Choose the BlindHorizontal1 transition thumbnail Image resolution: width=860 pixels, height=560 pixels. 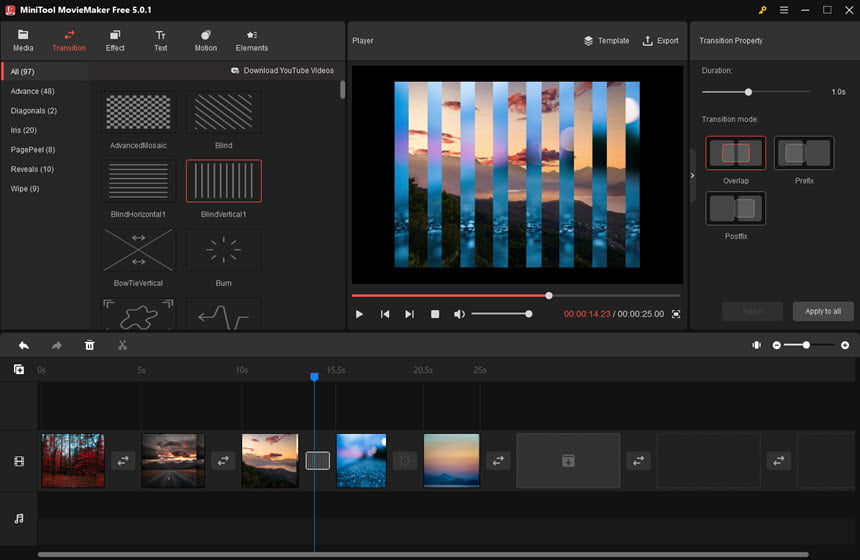(139, 181)
